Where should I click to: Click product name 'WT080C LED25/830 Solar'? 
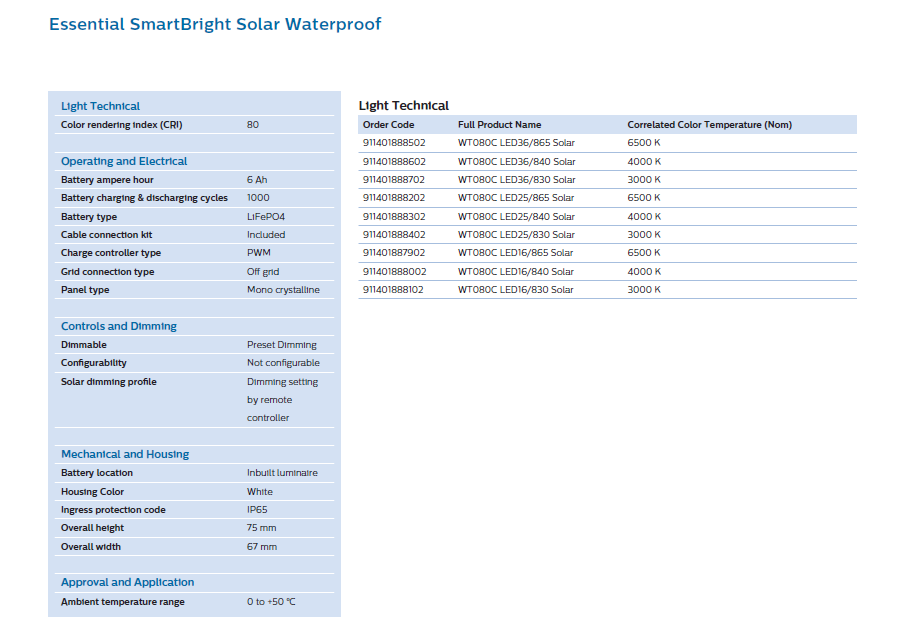[517, 234]
